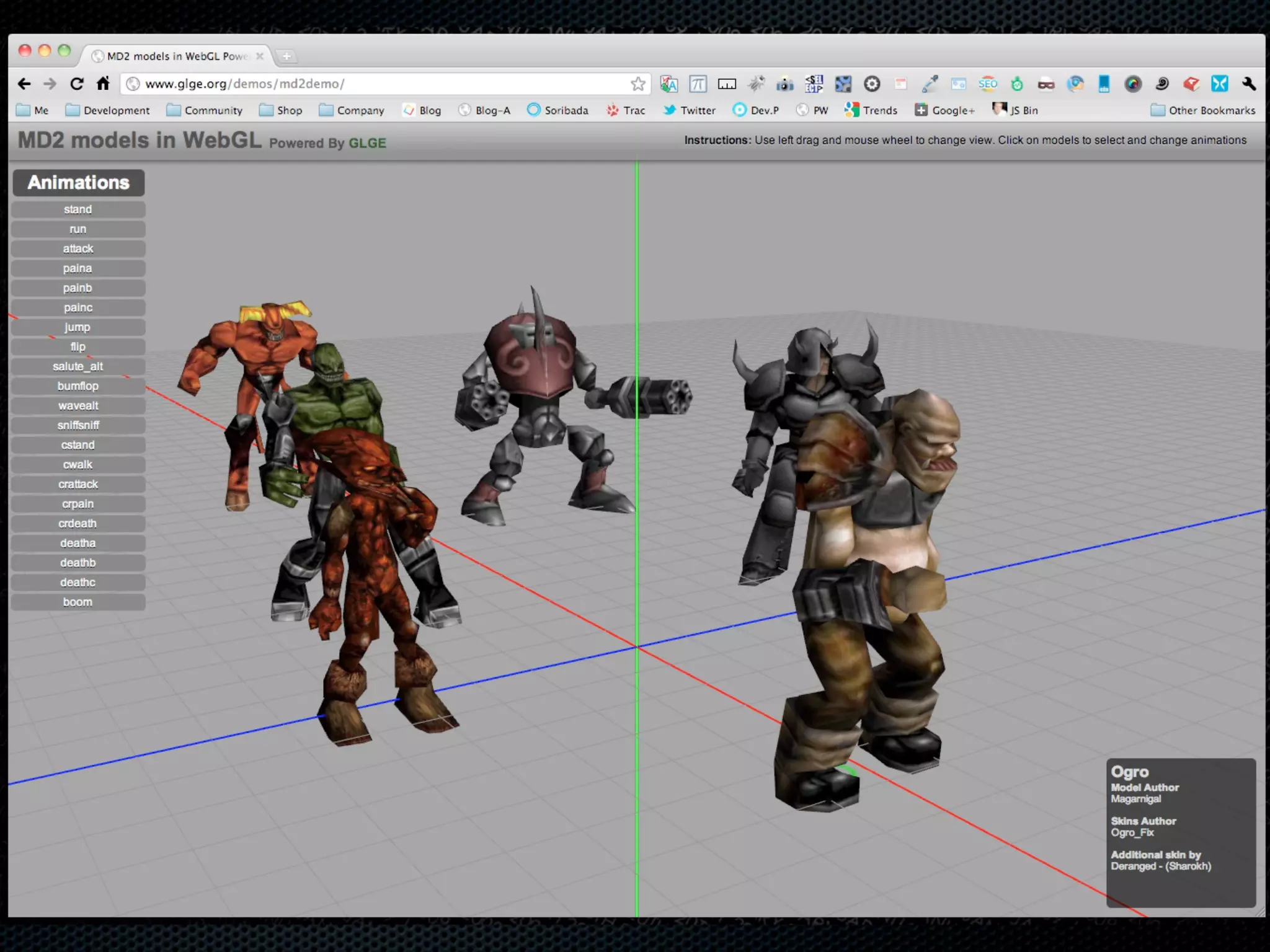Play the 'salute_alt' animation
Image resolution: width=1270 pixels, height=952 pixels.
[78, 366]
